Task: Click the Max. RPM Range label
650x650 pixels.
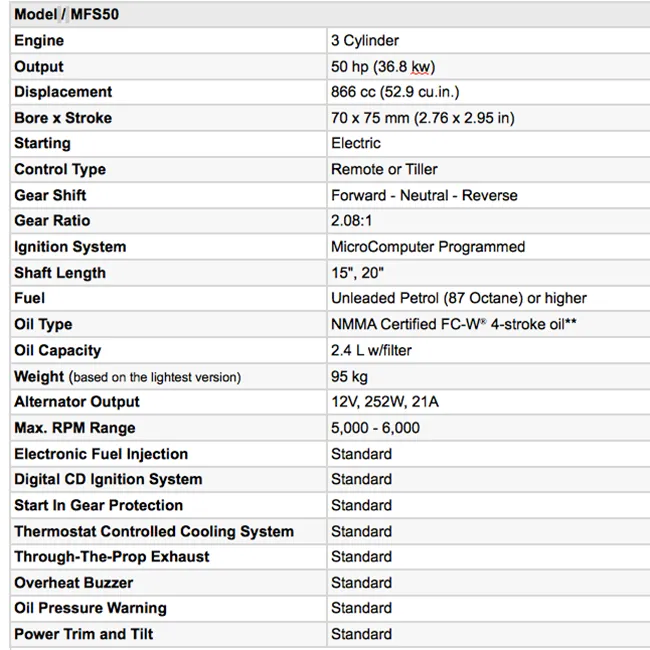Action: click(75, 428)
